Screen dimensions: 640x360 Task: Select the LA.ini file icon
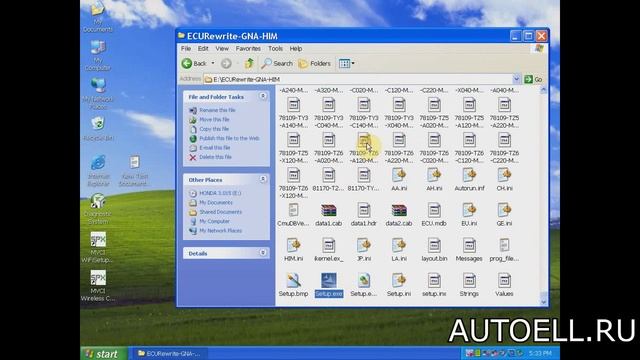point(399,246)
